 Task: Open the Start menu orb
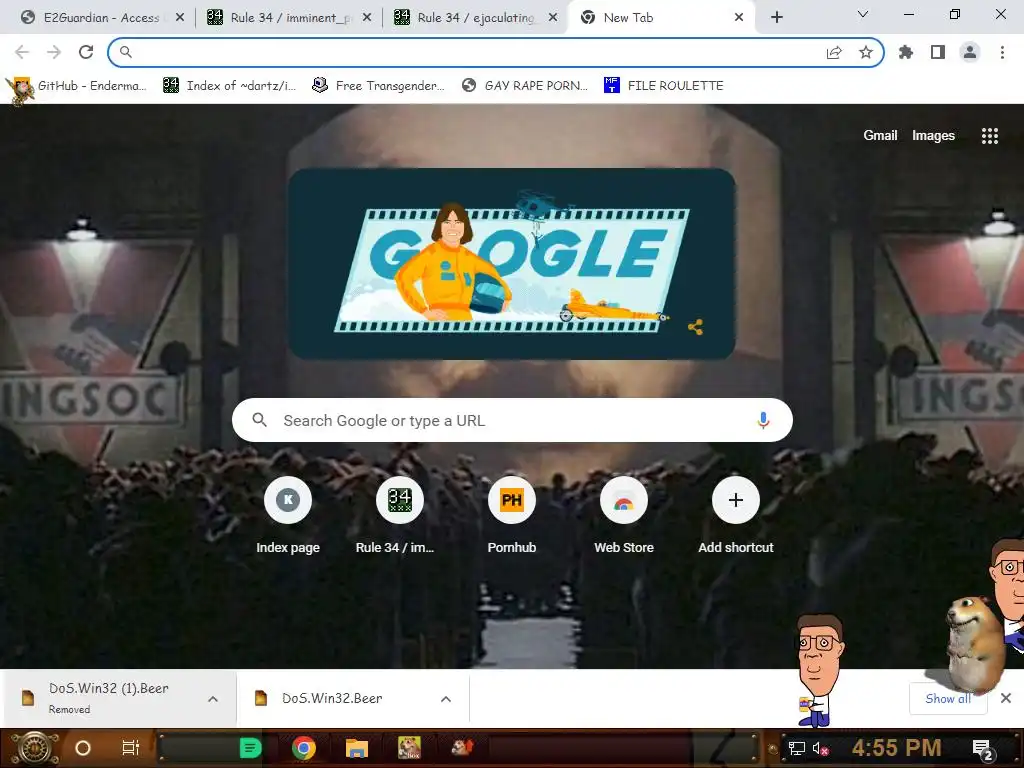pyautogui.click(x=35, y=748)
